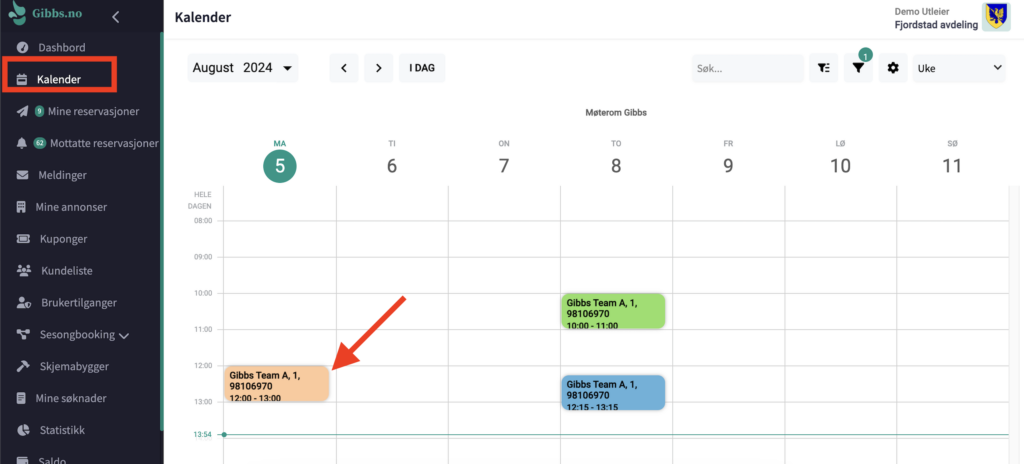Open the green Thursday 10:00 booking

(x=612, y=311)
